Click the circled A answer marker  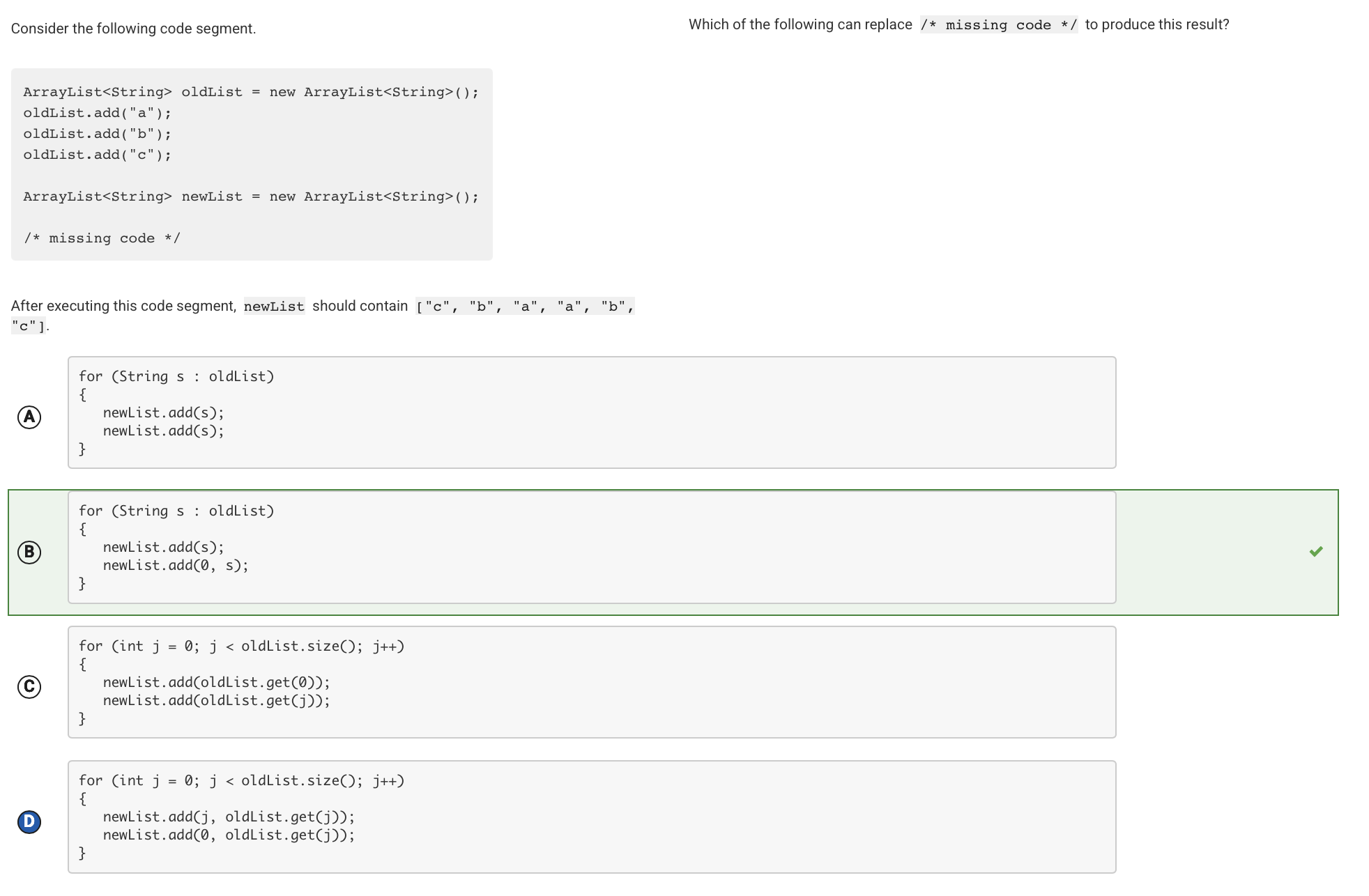click(29, 417)
